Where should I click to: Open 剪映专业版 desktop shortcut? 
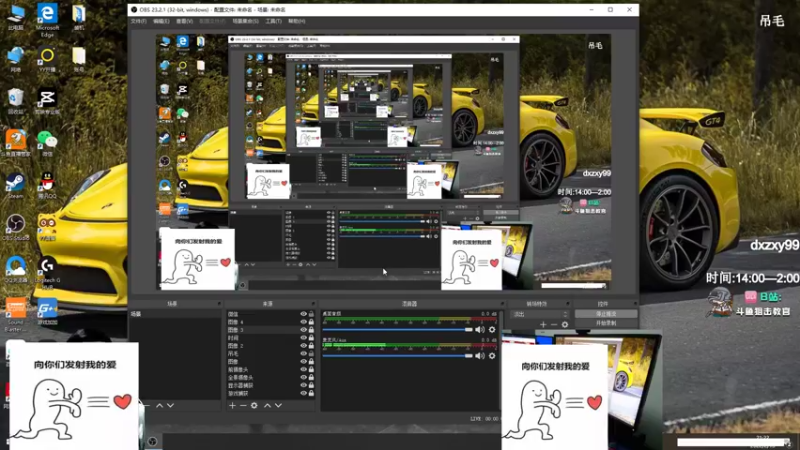(47, 102)
